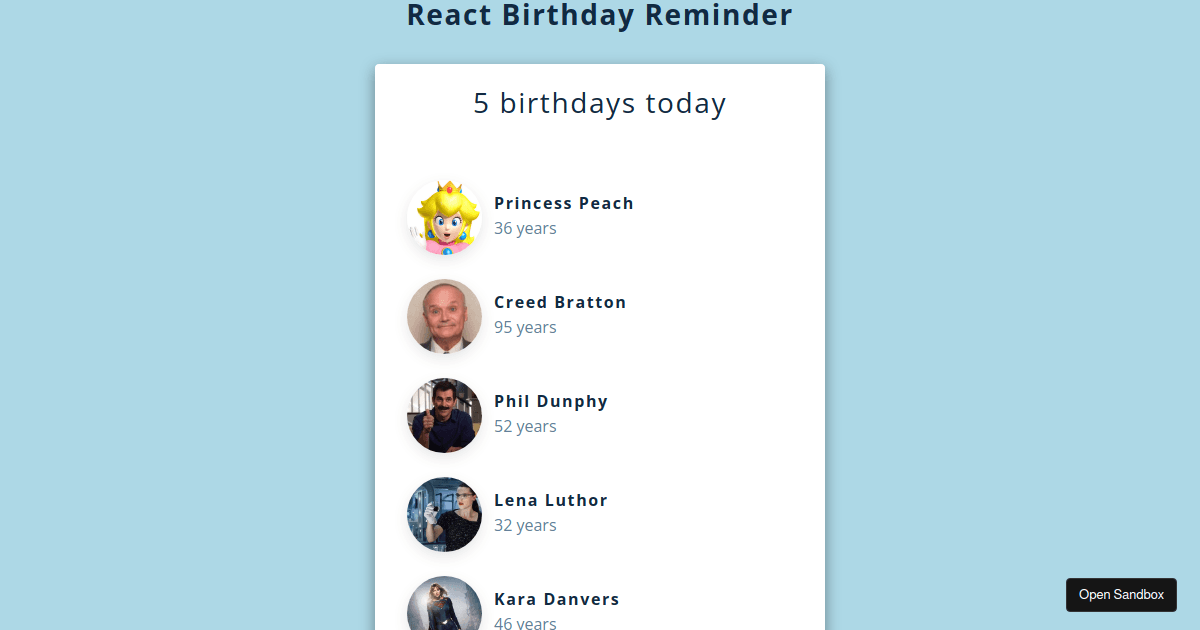Screen dimensions: 1200x630
Task: Select the name Princess Peach
Action: tap(563, 203)
